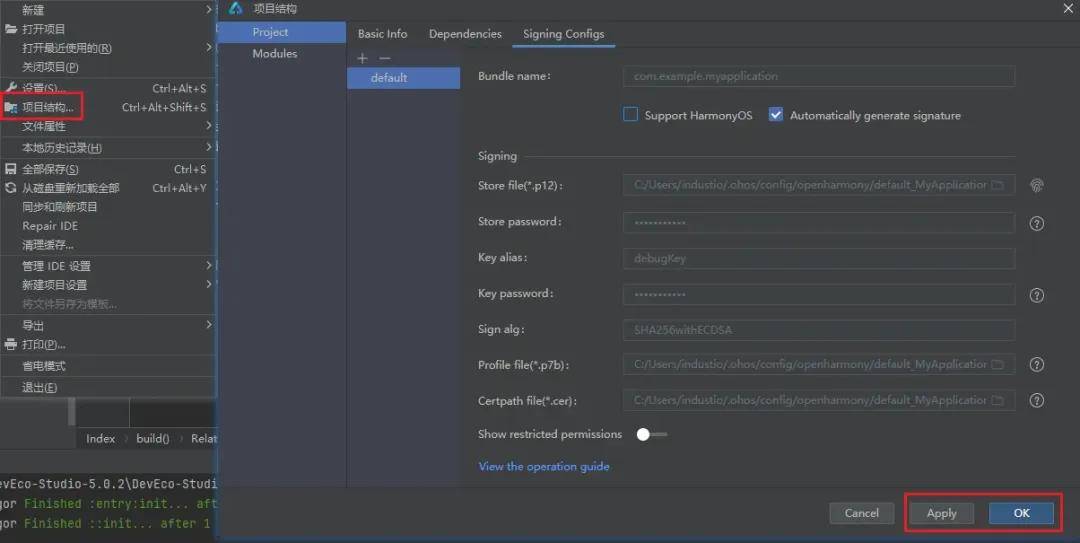The height and width of the screenshot is (543, 1080).
Task: Expand the 新建项目设置 submenu arrow
Action: pos(209,284)
